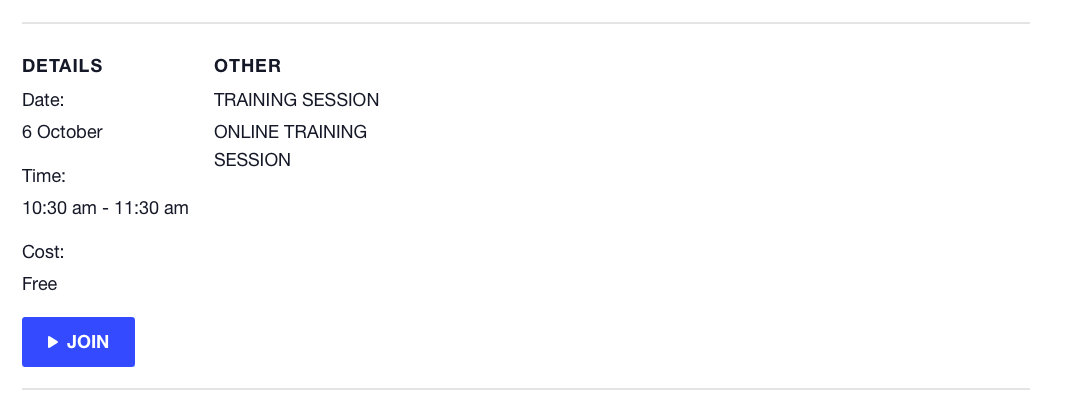Click the 11:30 am end time
1070x410 pixels.
pos(151,208)
